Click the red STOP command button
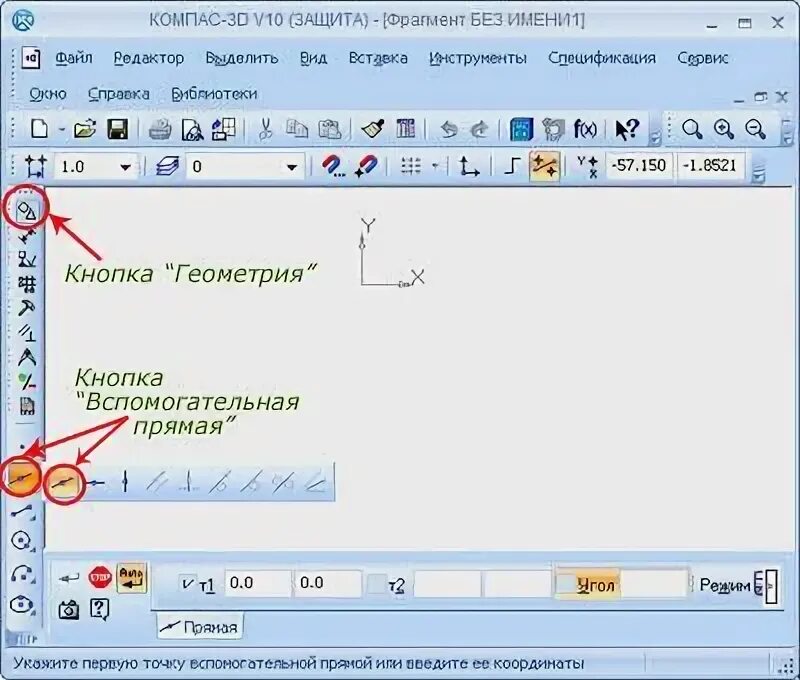 pyautogui.click(x=99, y=577)
